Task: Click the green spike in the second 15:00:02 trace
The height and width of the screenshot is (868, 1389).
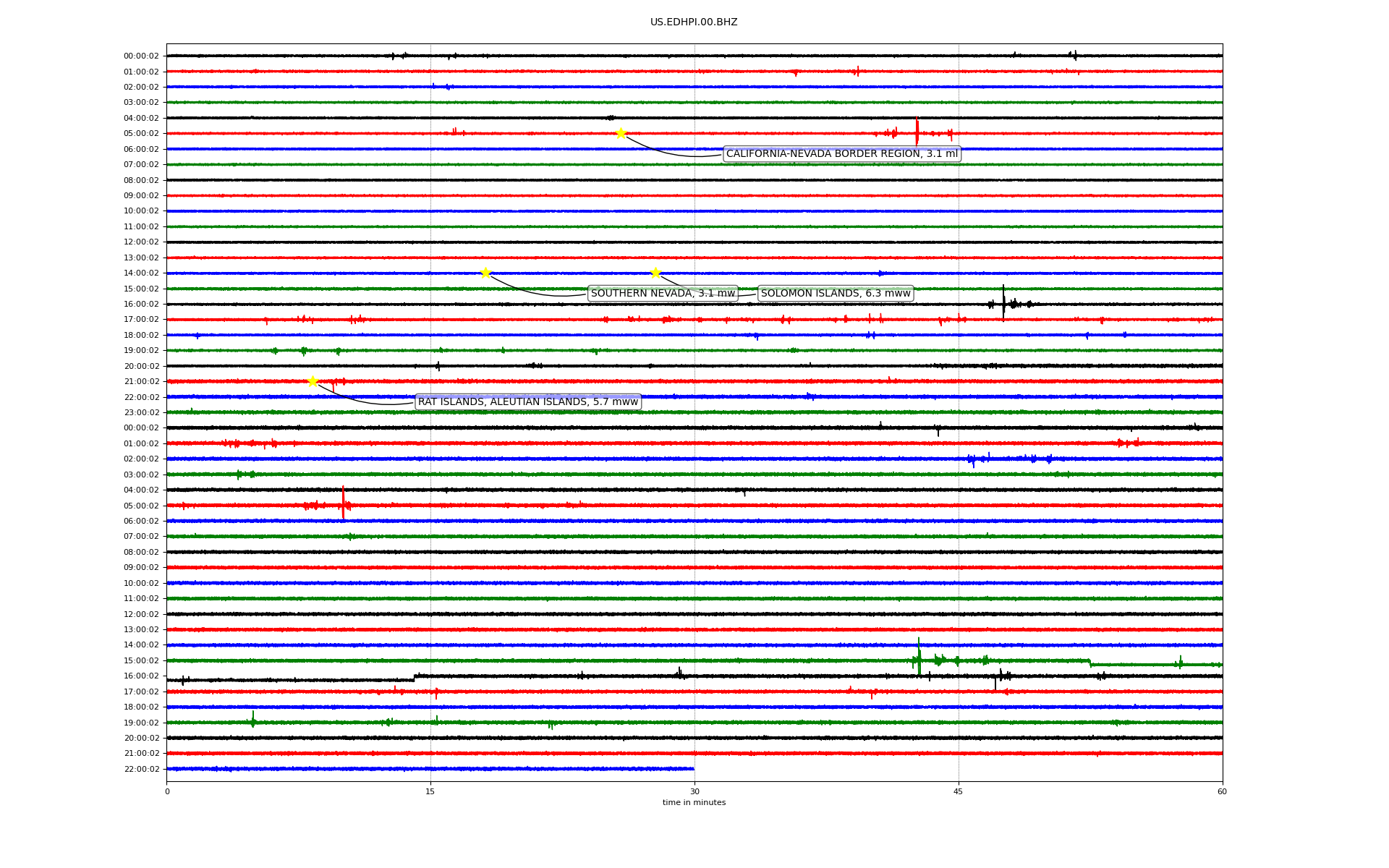Action: coord(919,657)
